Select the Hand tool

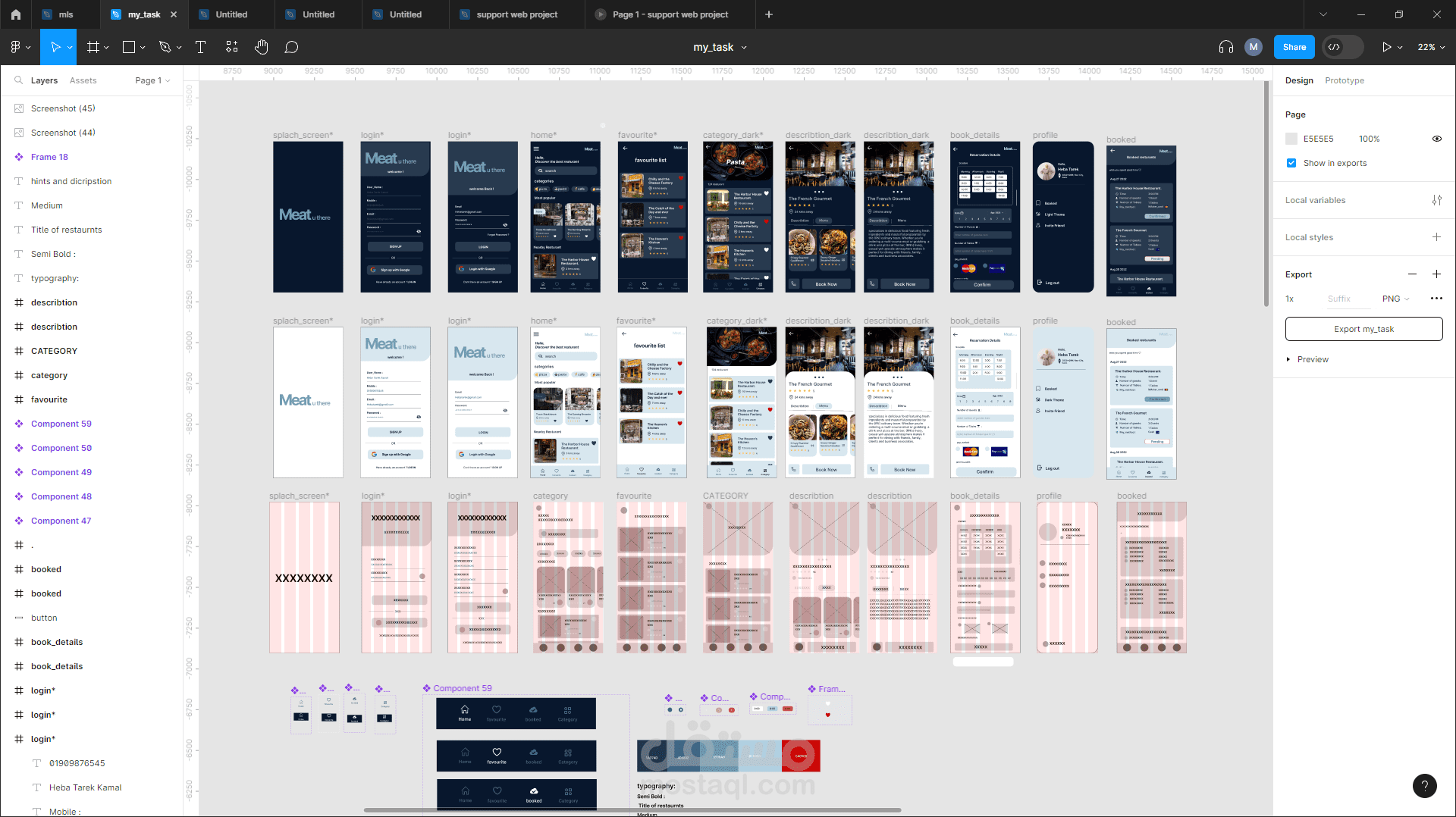click(262, 47)
